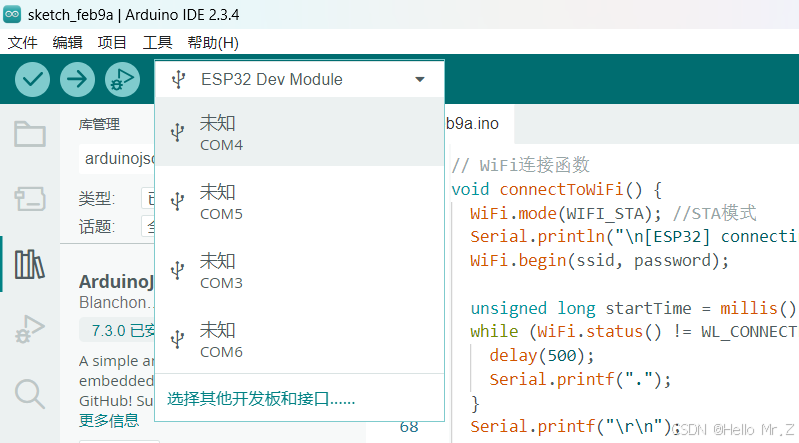The width and height of the screenshot is (799, 443).
Task: Click the // WiFi连接函数 comment
Action: 520,165
